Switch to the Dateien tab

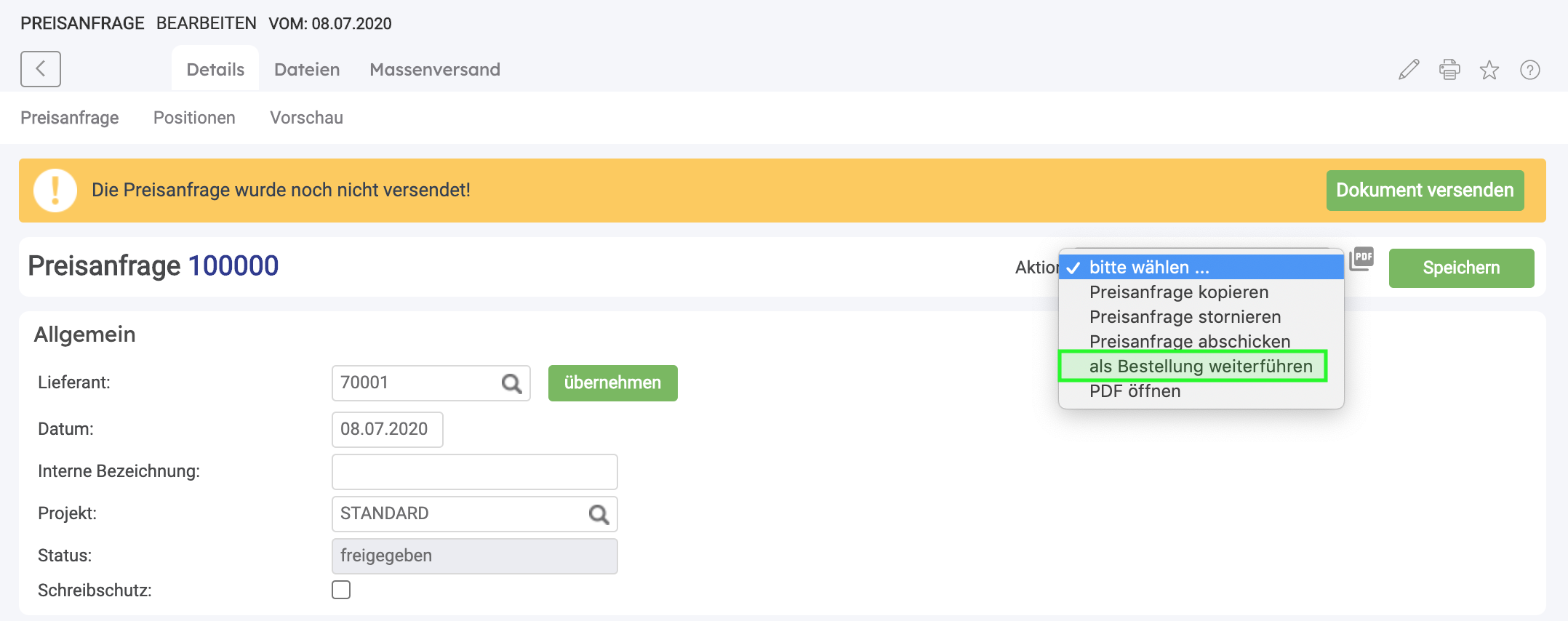tap(307, 70)
